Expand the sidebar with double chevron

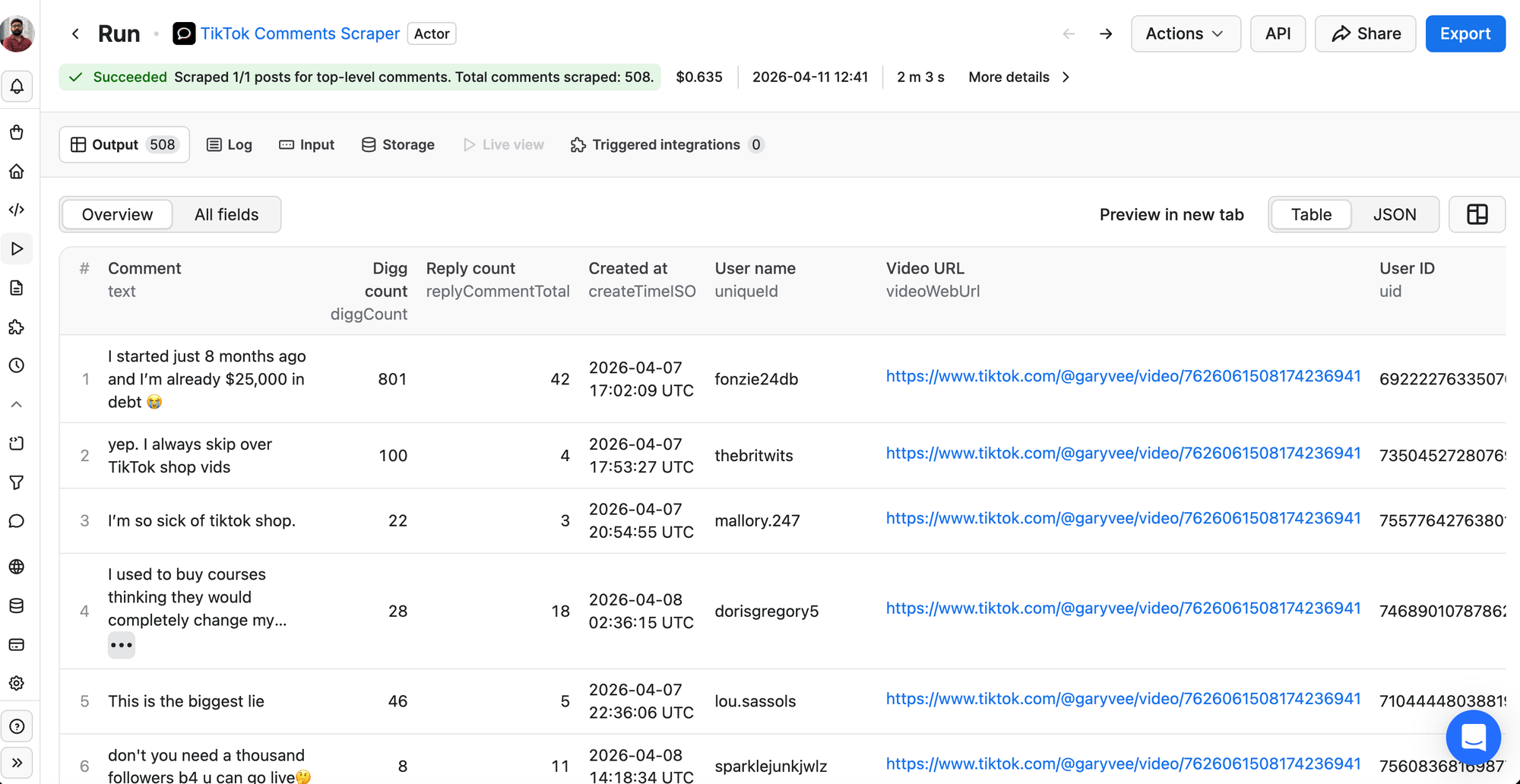click(x=17, y=762)
